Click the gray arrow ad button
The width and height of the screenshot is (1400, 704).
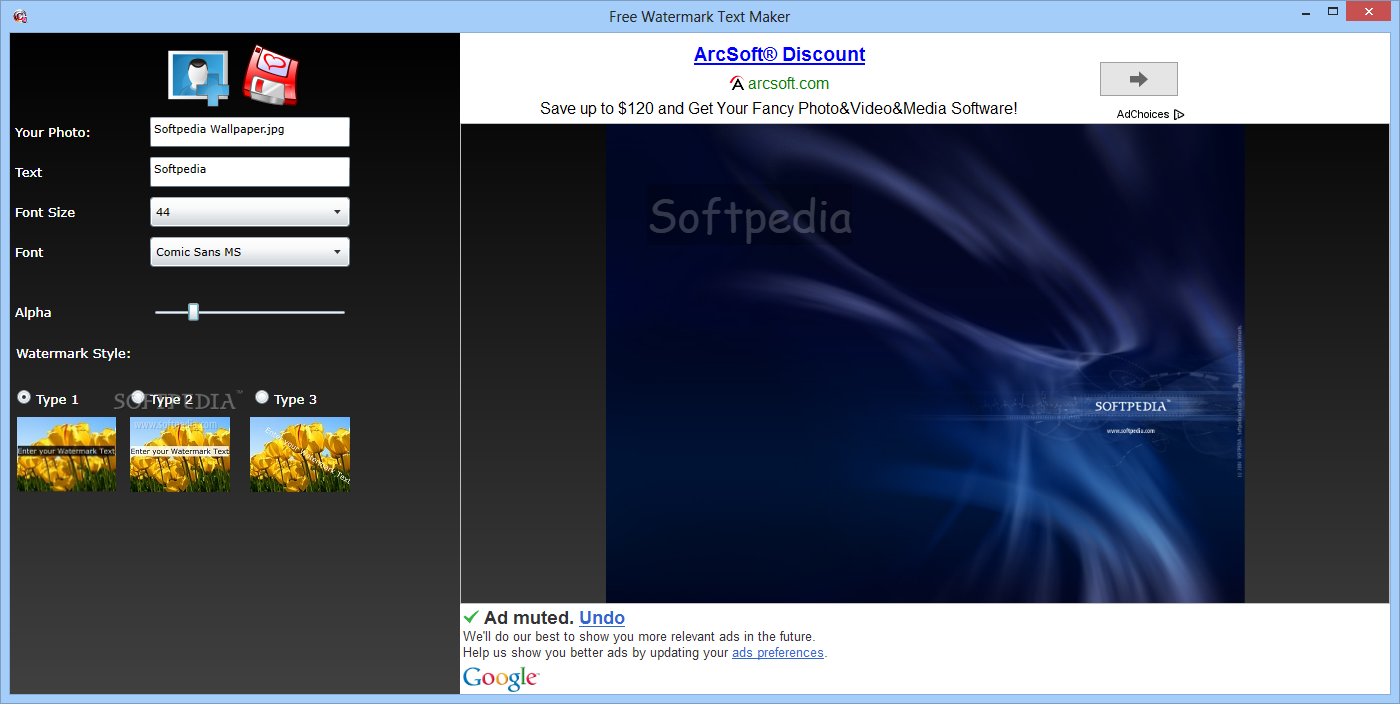click(x=1138, y=79)
